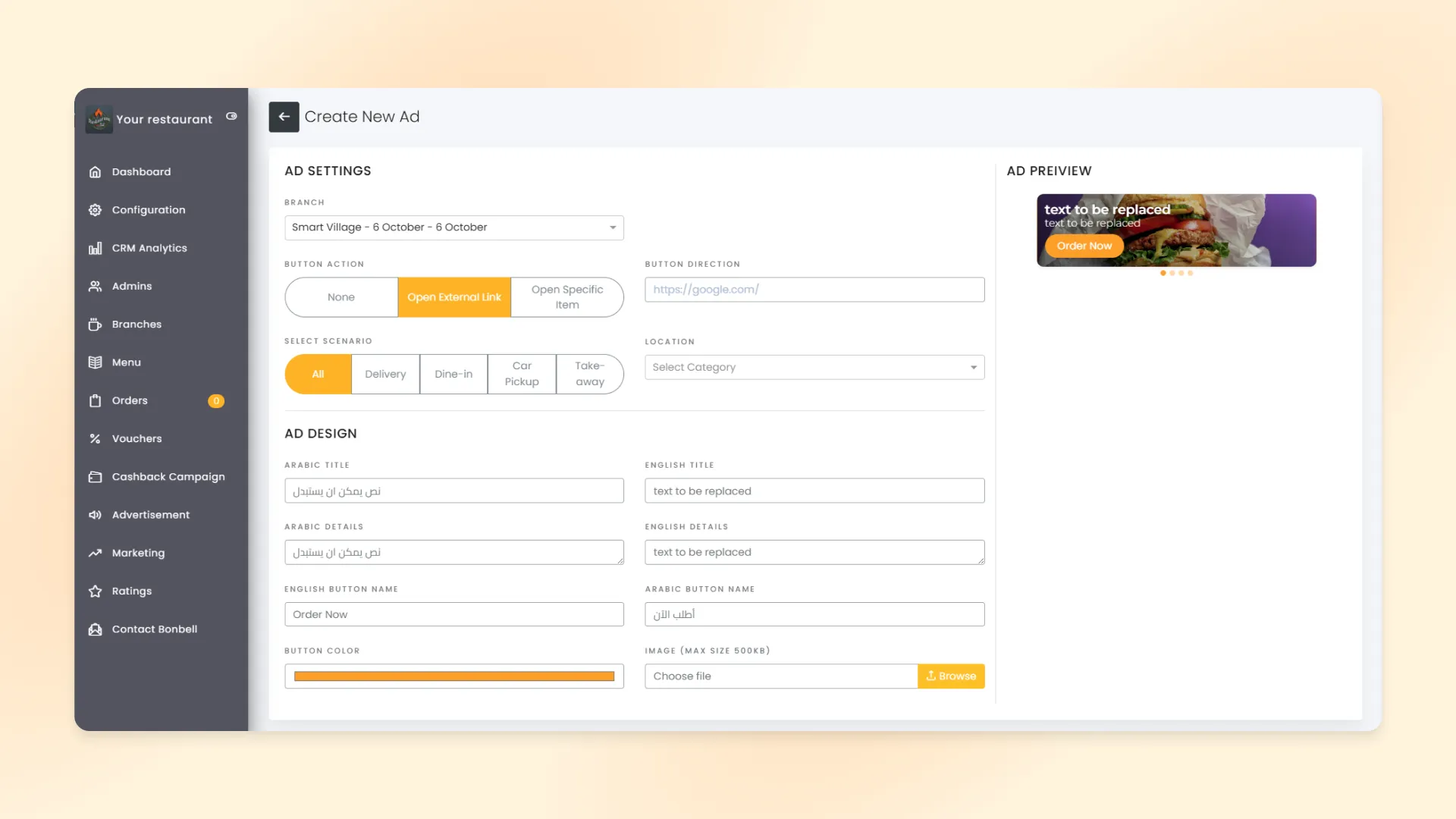Click the back arrow button

coord(284,117)
